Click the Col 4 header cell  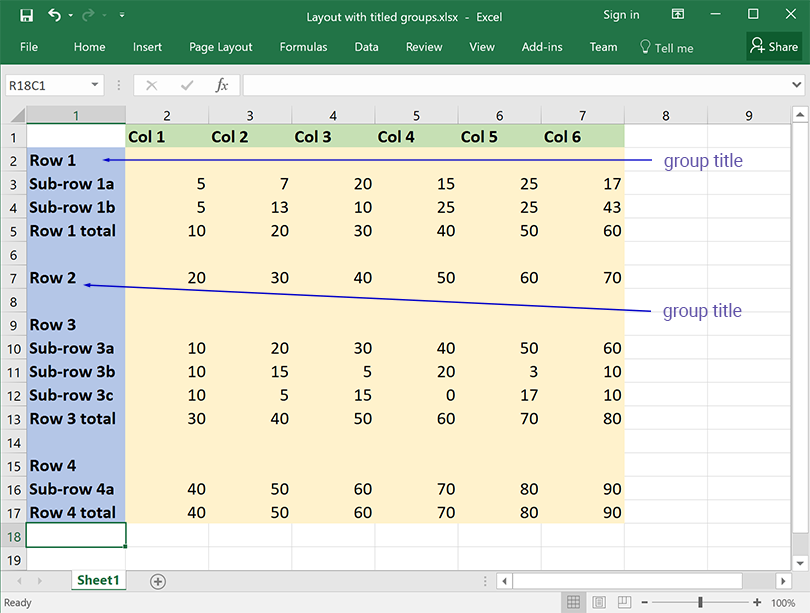click(416, 136)
